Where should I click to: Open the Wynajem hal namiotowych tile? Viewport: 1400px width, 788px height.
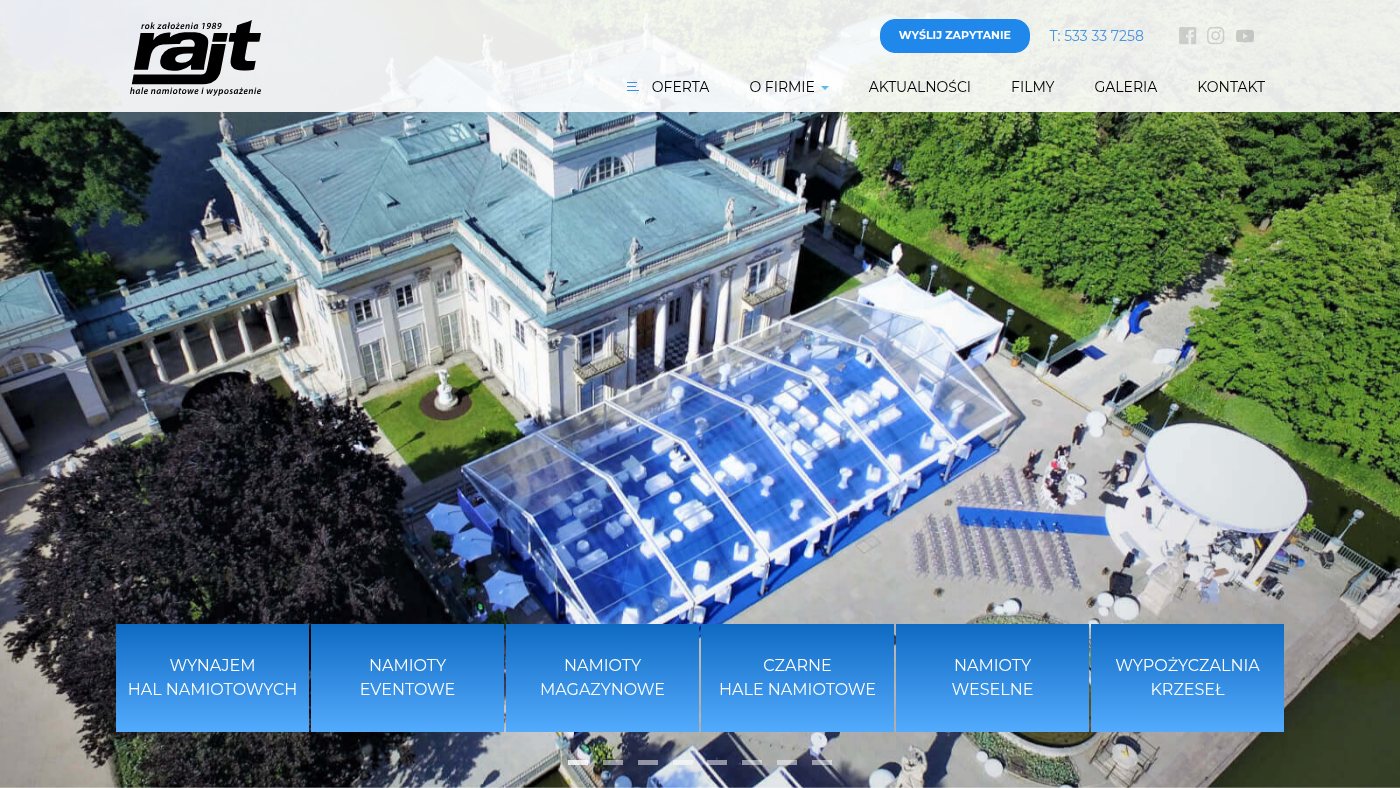[x=212, y=678]
